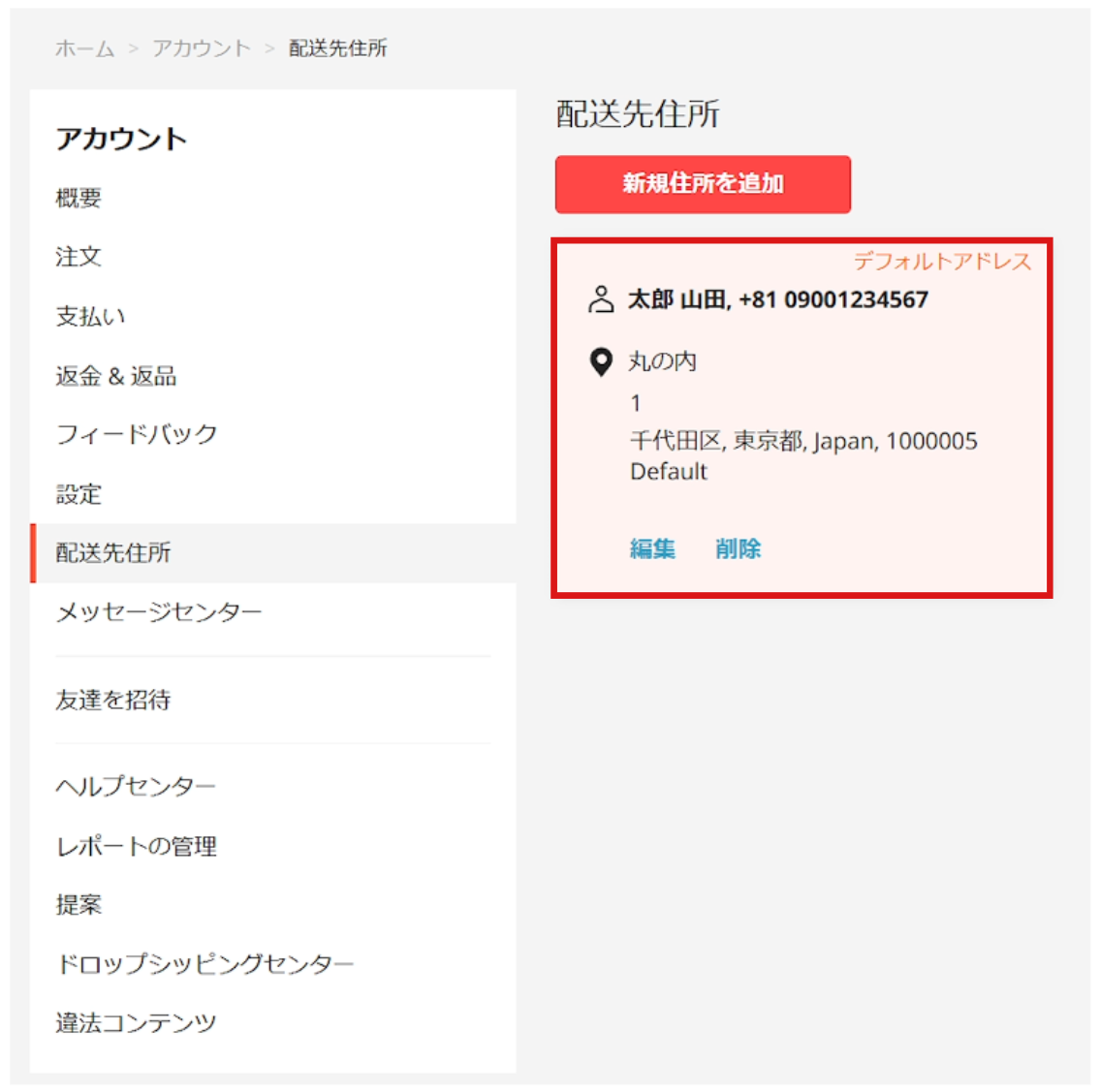This screenshot has height=1092, width=1100.
Task: Go to アカウント in the breadcrumb
Action: point(202,48)
